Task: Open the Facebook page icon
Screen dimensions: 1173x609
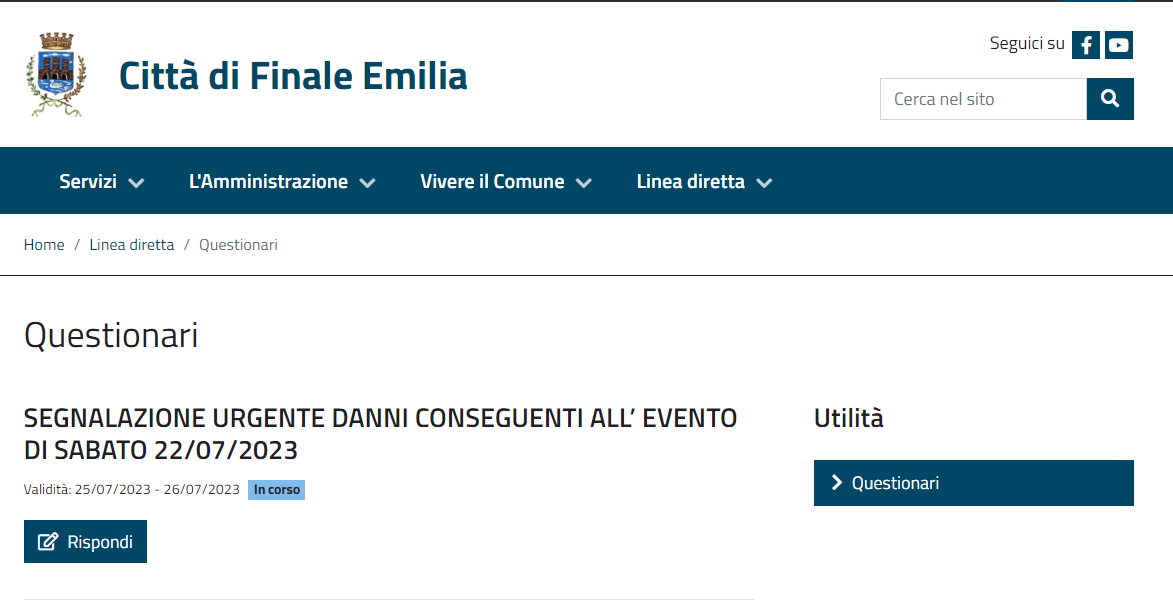Action: (x=1085, y=45)
